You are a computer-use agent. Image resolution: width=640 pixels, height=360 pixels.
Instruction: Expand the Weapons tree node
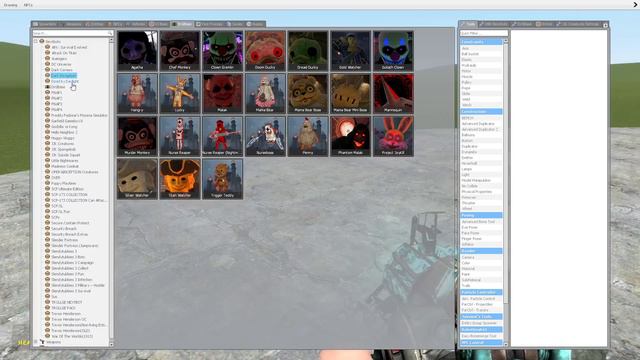[36, 342]
